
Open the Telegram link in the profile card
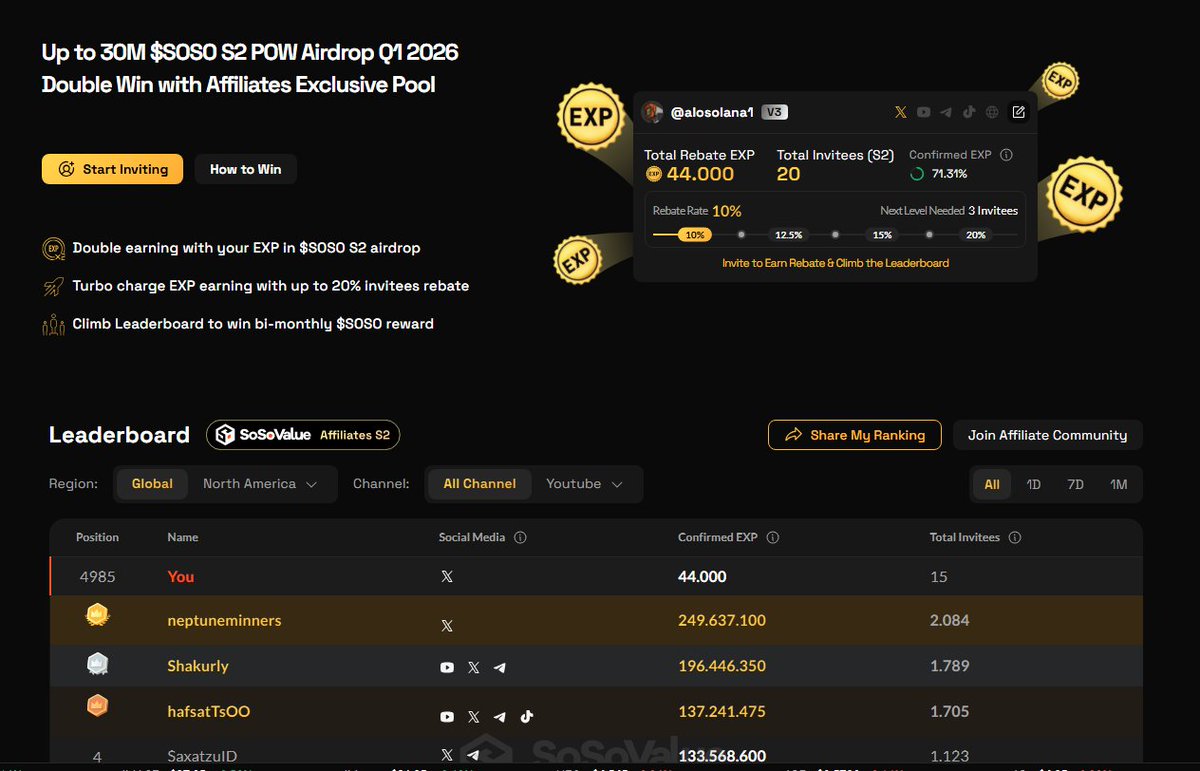[946, 113]
